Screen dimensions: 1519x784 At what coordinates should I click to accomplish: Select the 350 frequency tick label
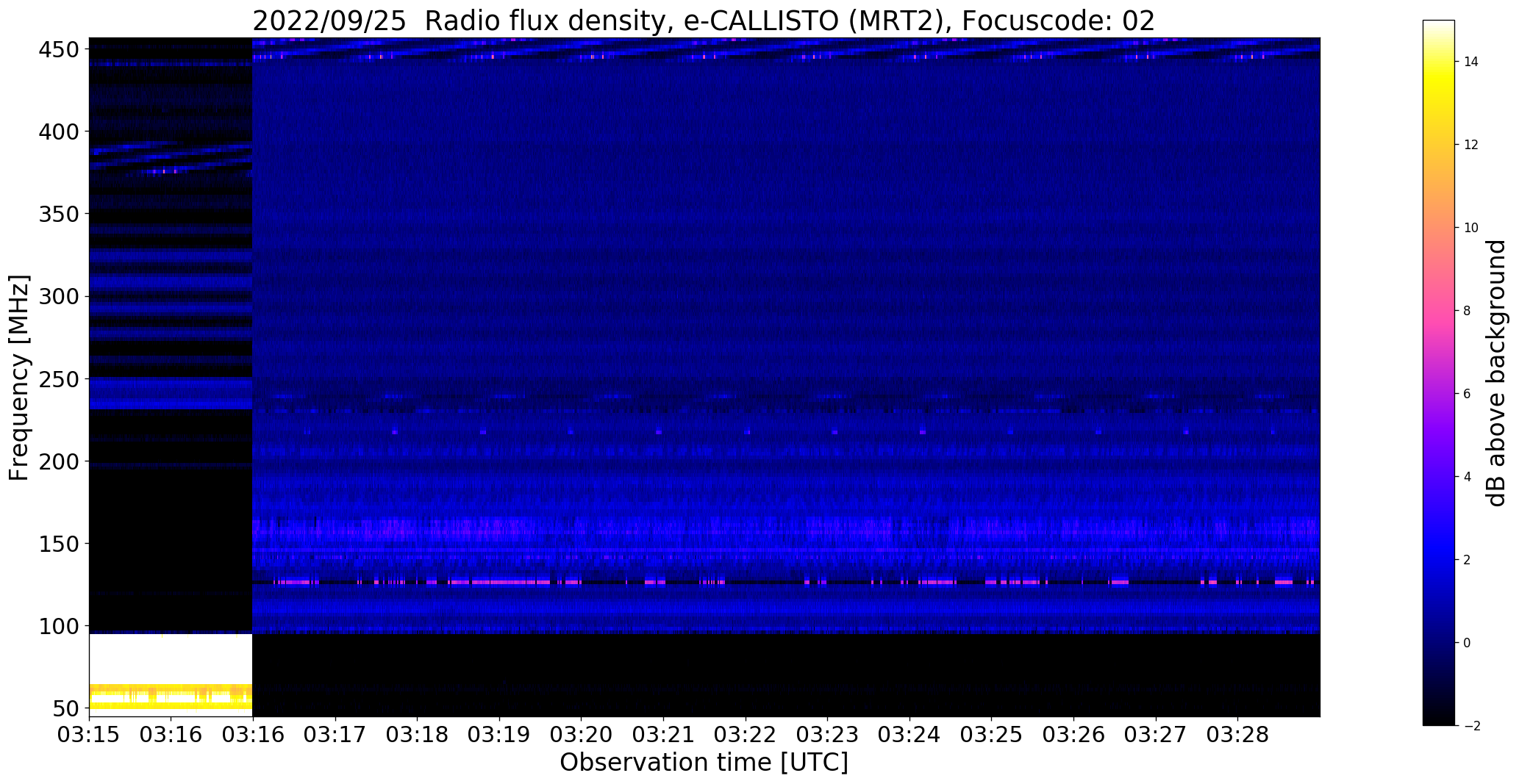click(x=58, y=214)
